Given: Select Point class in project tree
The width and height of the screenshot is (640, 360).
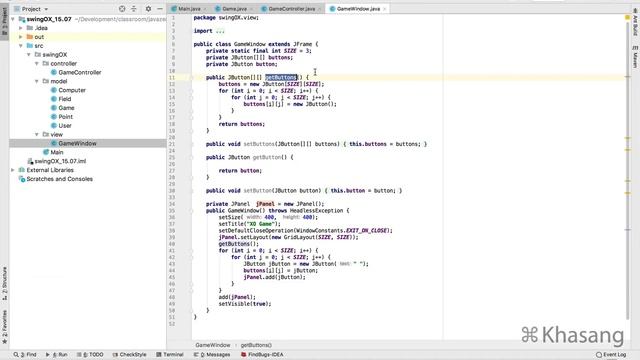Looking at the screenshot, I should [65, 117].
